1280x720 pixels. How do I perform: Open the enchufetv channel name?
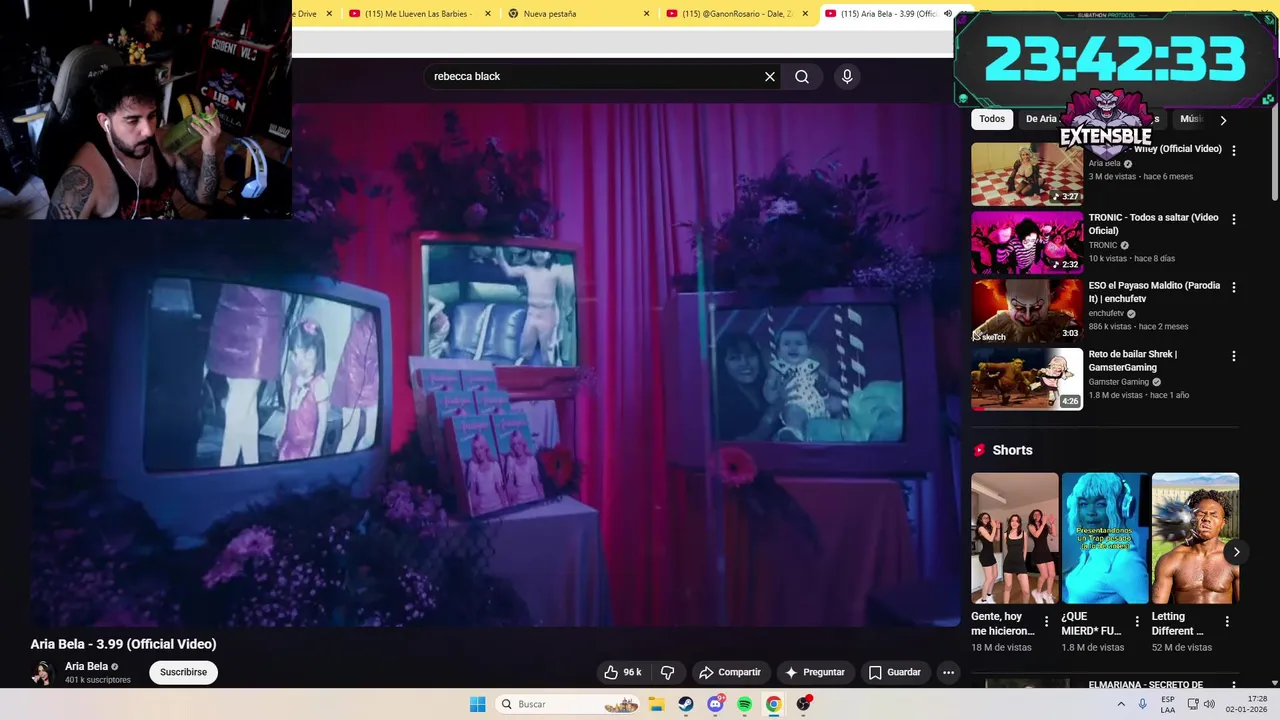pos(1106,313)
